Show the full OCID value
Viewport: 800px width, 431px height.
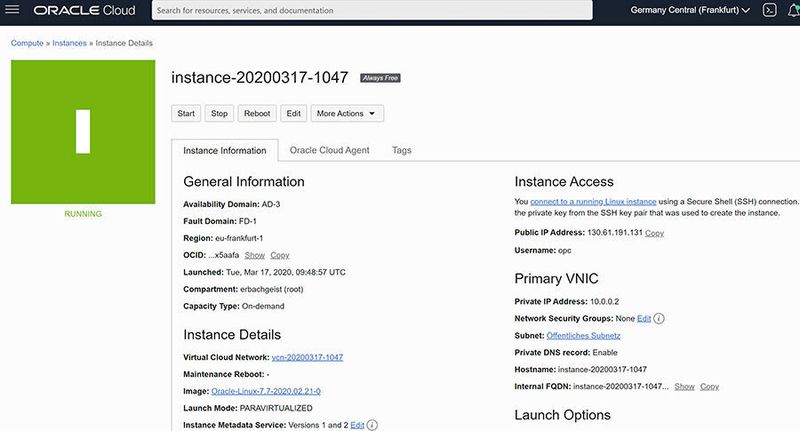pos(254,255)
